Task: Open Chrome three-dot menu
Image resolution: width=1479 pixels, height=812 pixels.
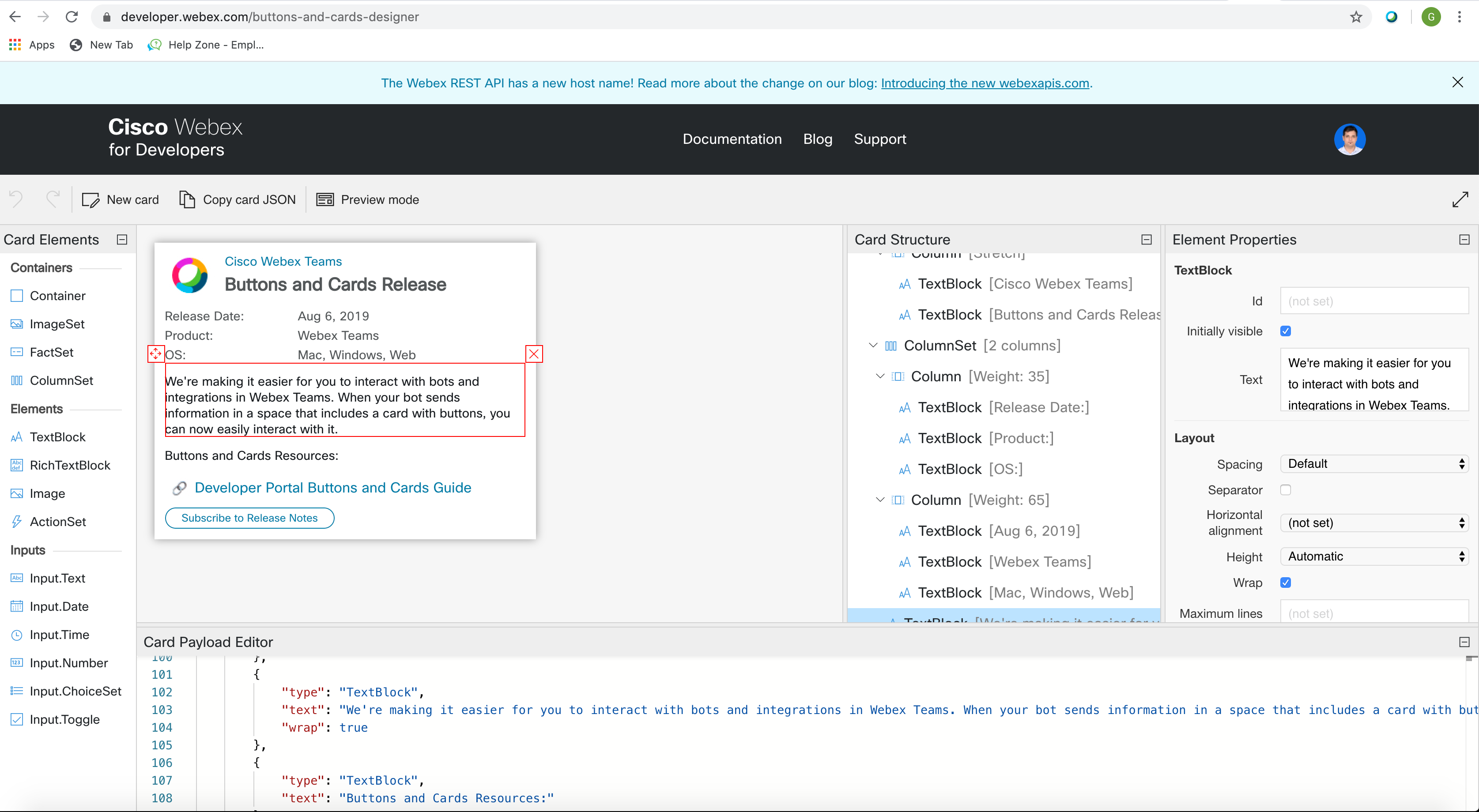Action: (1459, 17)
